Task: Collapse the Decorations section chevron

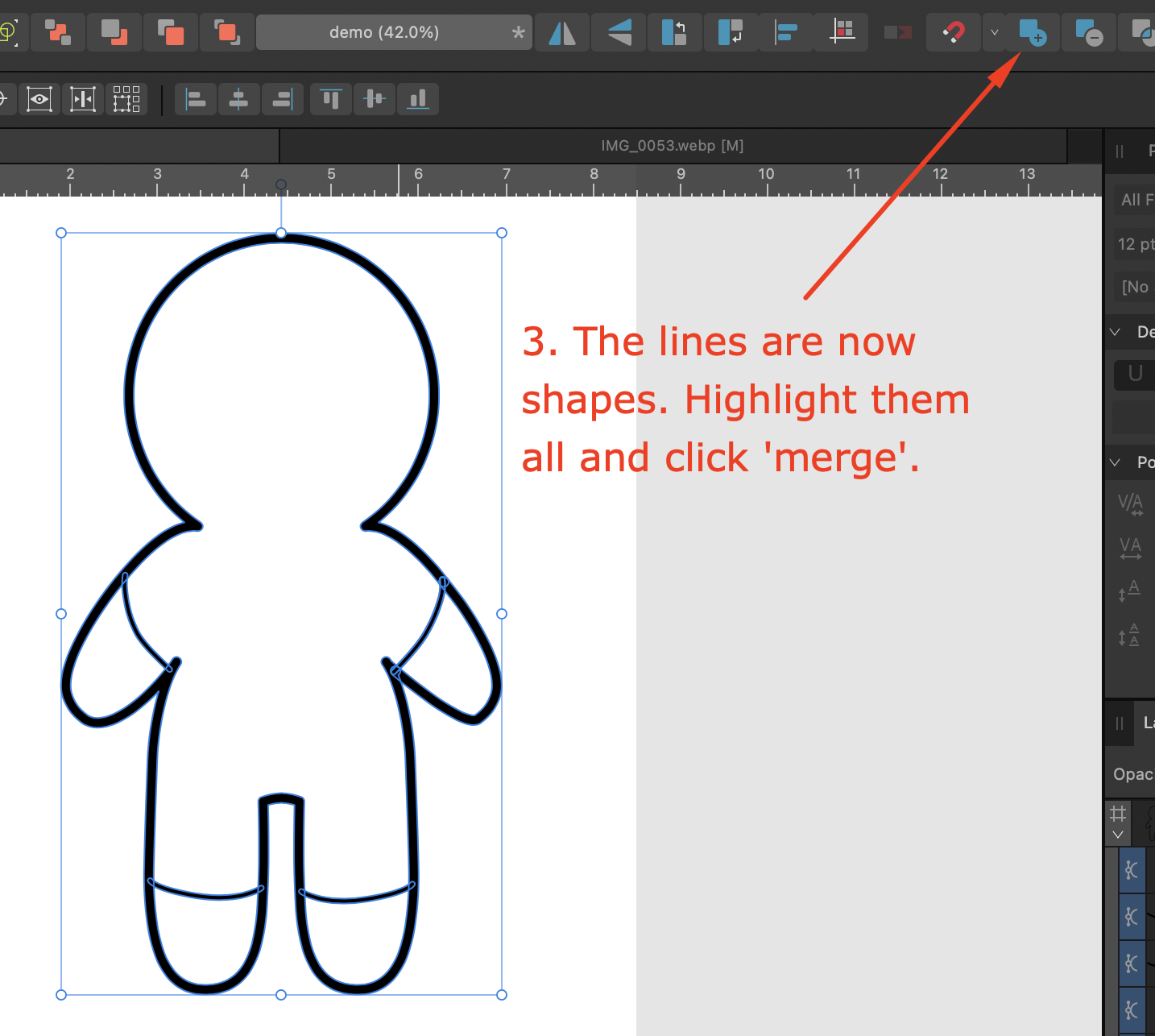Action: click(x=1116, y=332)
